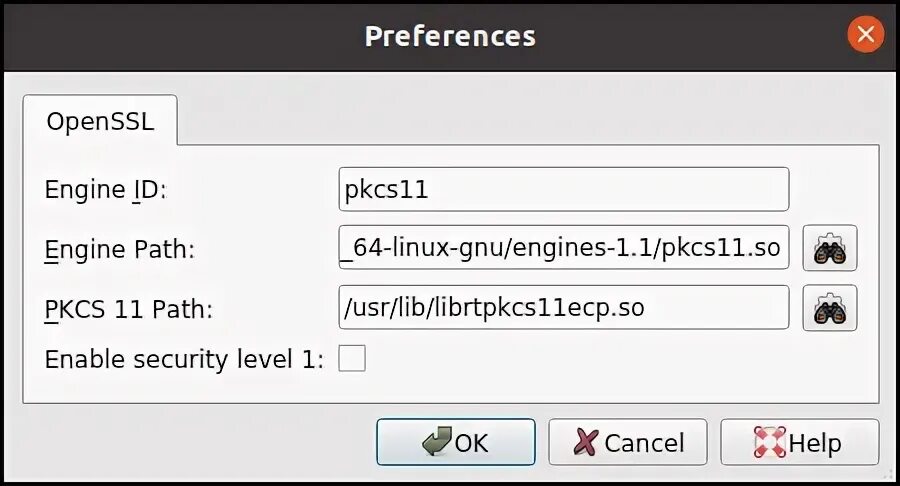
Task: Click the binoculars icon beside Engine Path
Action: (830, 249)
